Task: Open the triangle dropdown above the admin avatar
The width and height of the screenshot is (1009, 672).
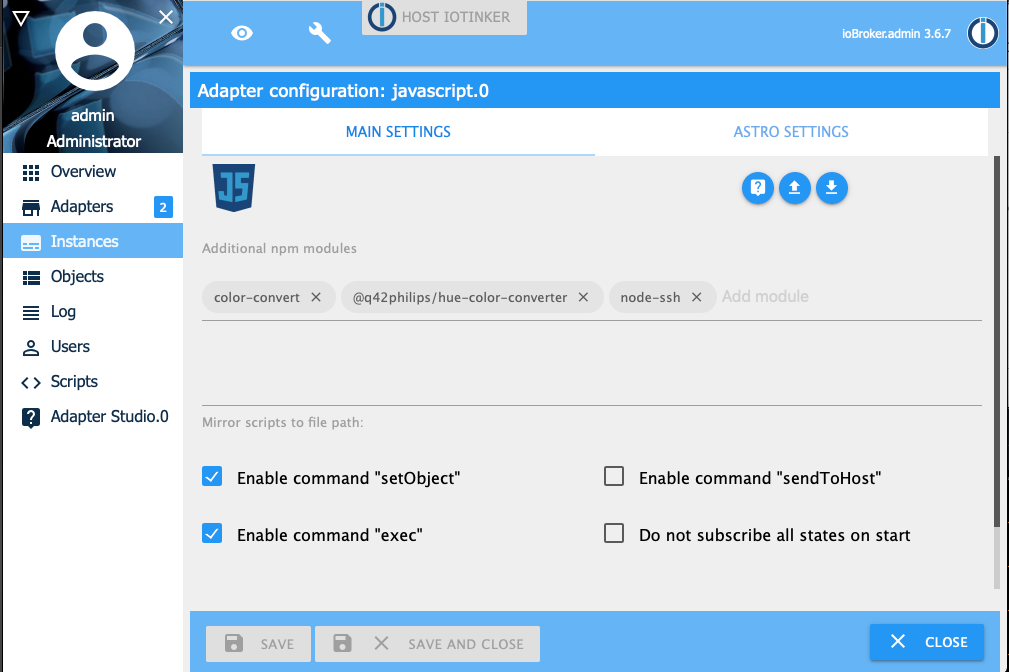Action: coord(21,18)
